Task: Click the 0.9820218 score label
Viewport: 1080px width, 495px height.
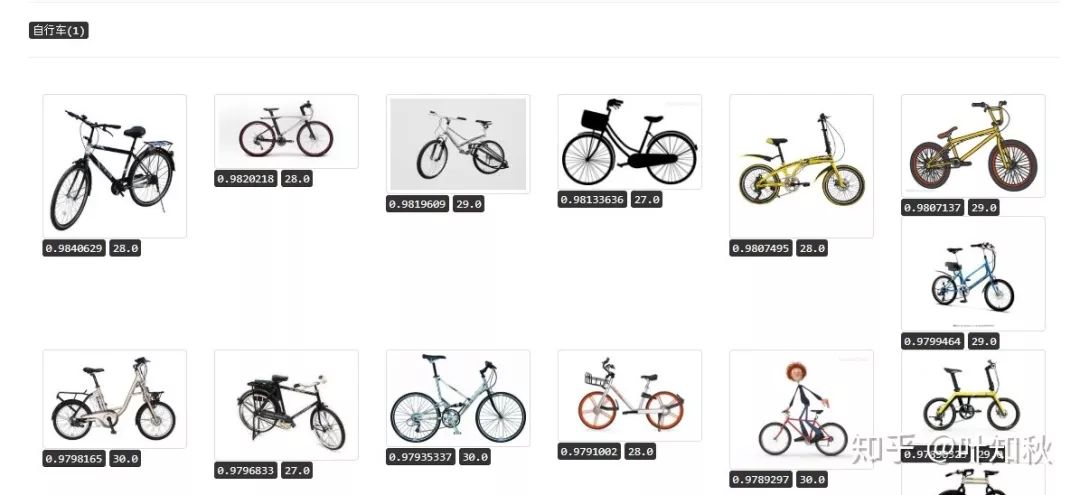Action: (x=246, y=178)
